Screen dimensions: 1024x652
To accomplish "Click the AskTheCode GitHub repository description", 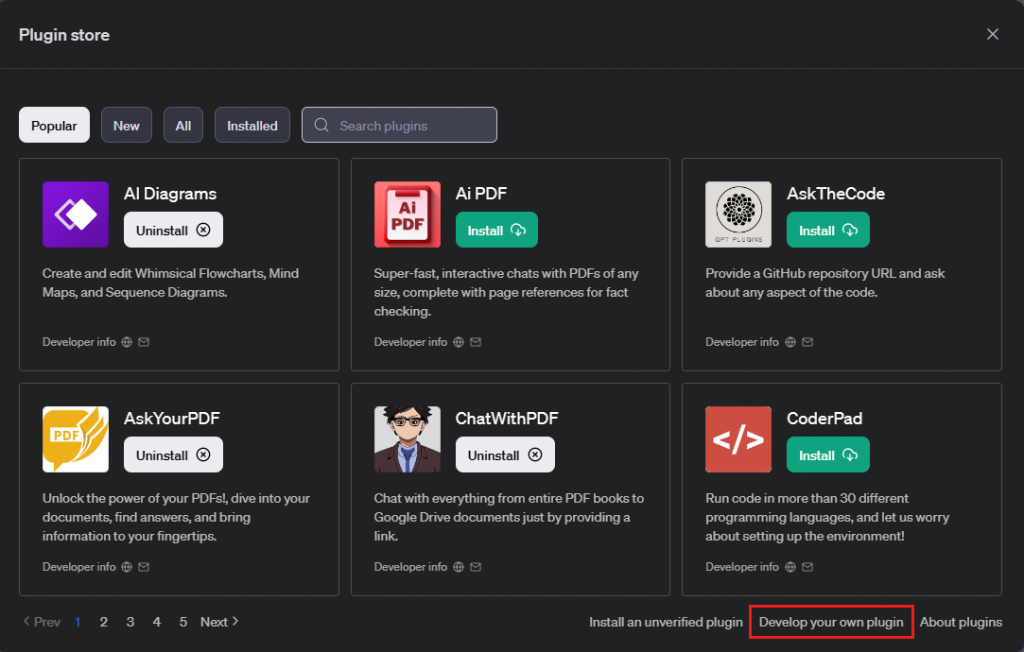I will point(825,283).
